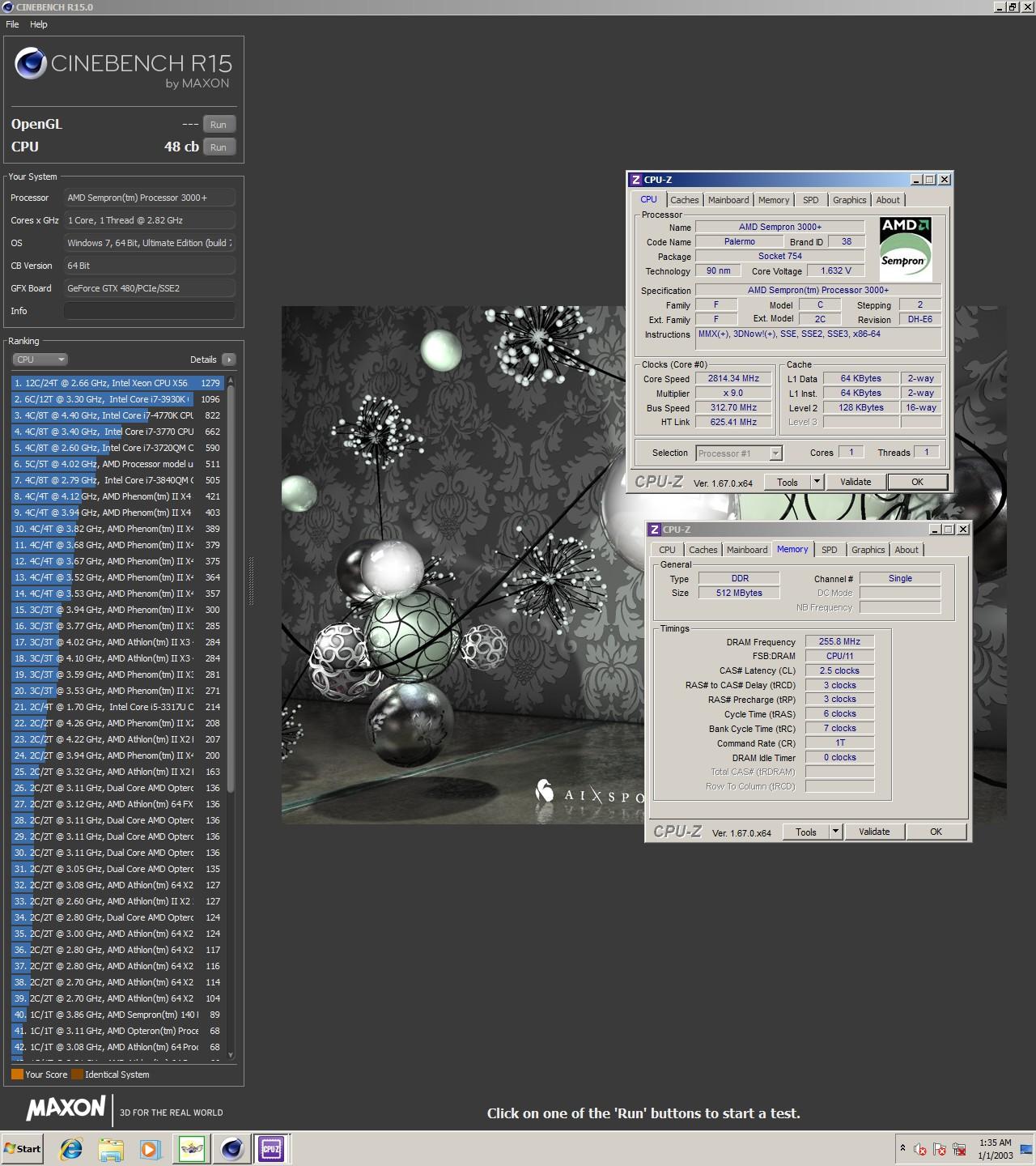The image size is (1036, 1166).
Task: Click the ranking list vertical scrollbar
Action: coord(231,589)
